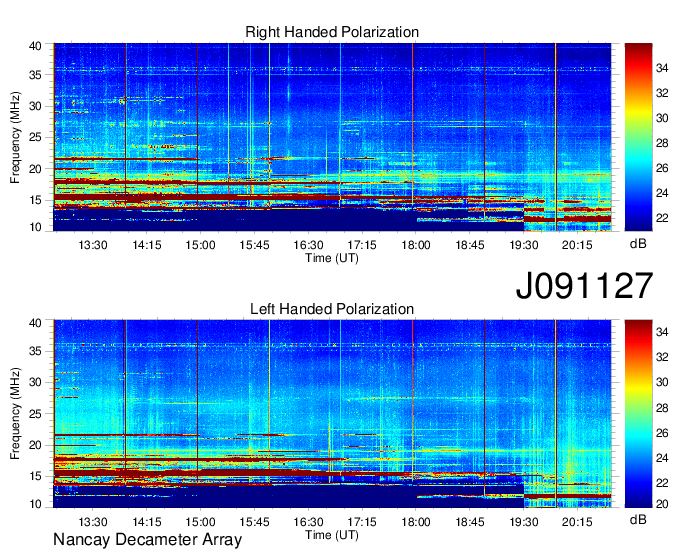Click the 16:30 tick on top time axis

308,245
